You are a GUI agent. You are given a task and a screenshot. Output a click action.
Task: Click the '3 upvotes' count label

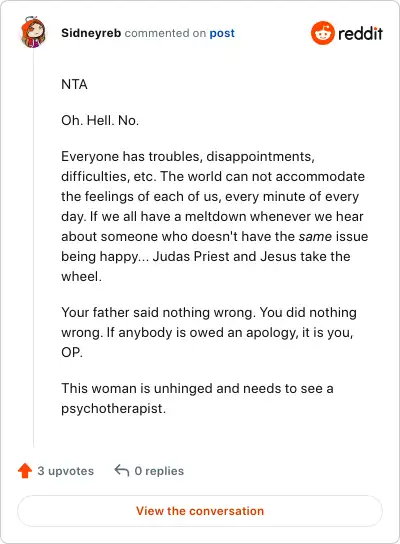point(66,471)
